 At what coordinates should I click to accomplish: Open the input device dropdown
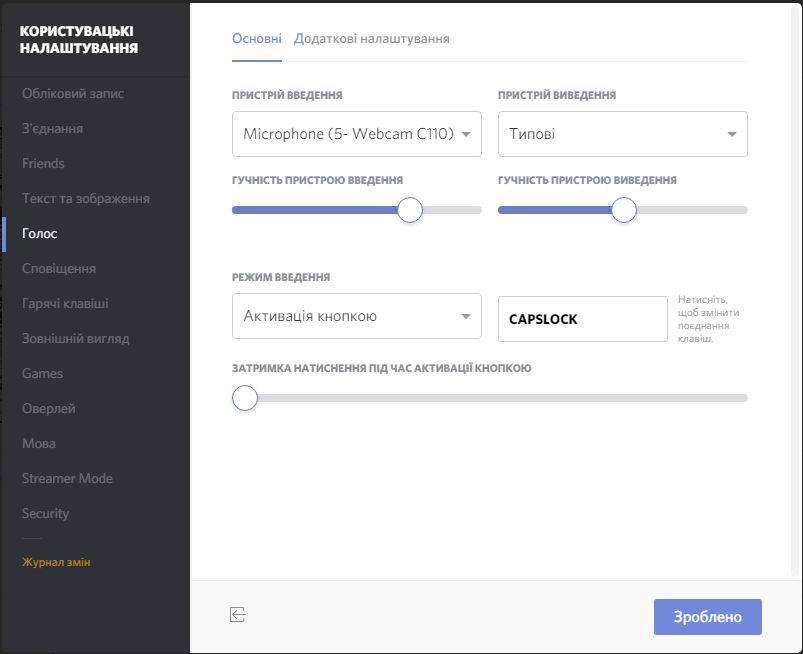pyautogui.click(x=356, y=134)
